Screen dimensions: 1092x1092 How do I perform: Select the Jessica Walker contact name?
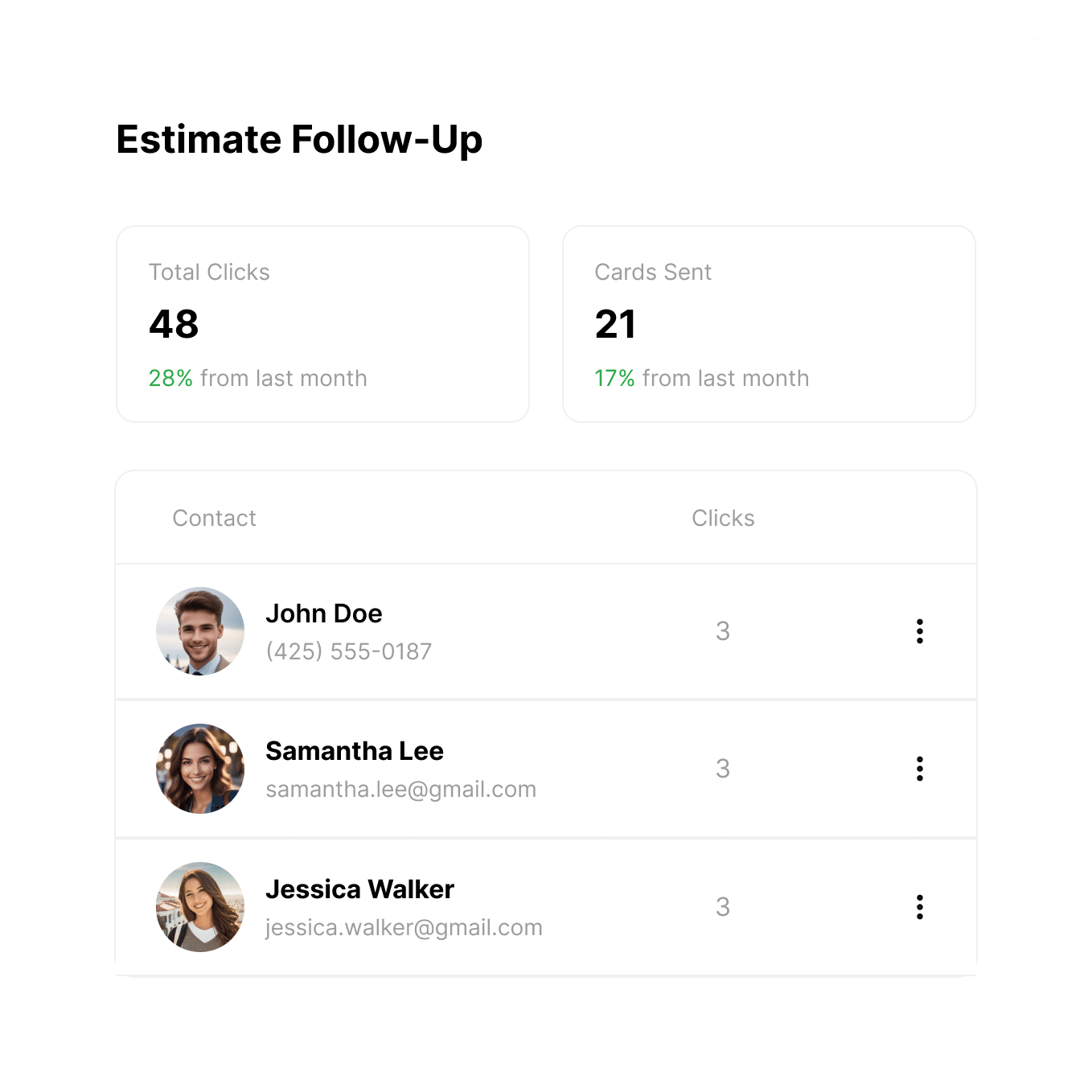(x=360, y=889)
